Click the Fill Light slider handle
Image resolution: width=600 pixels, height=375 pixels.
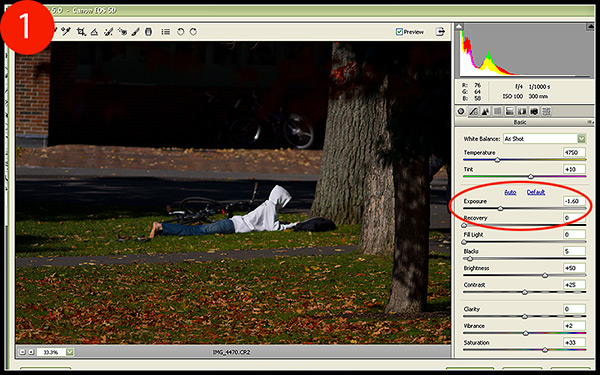click(464, 242)
